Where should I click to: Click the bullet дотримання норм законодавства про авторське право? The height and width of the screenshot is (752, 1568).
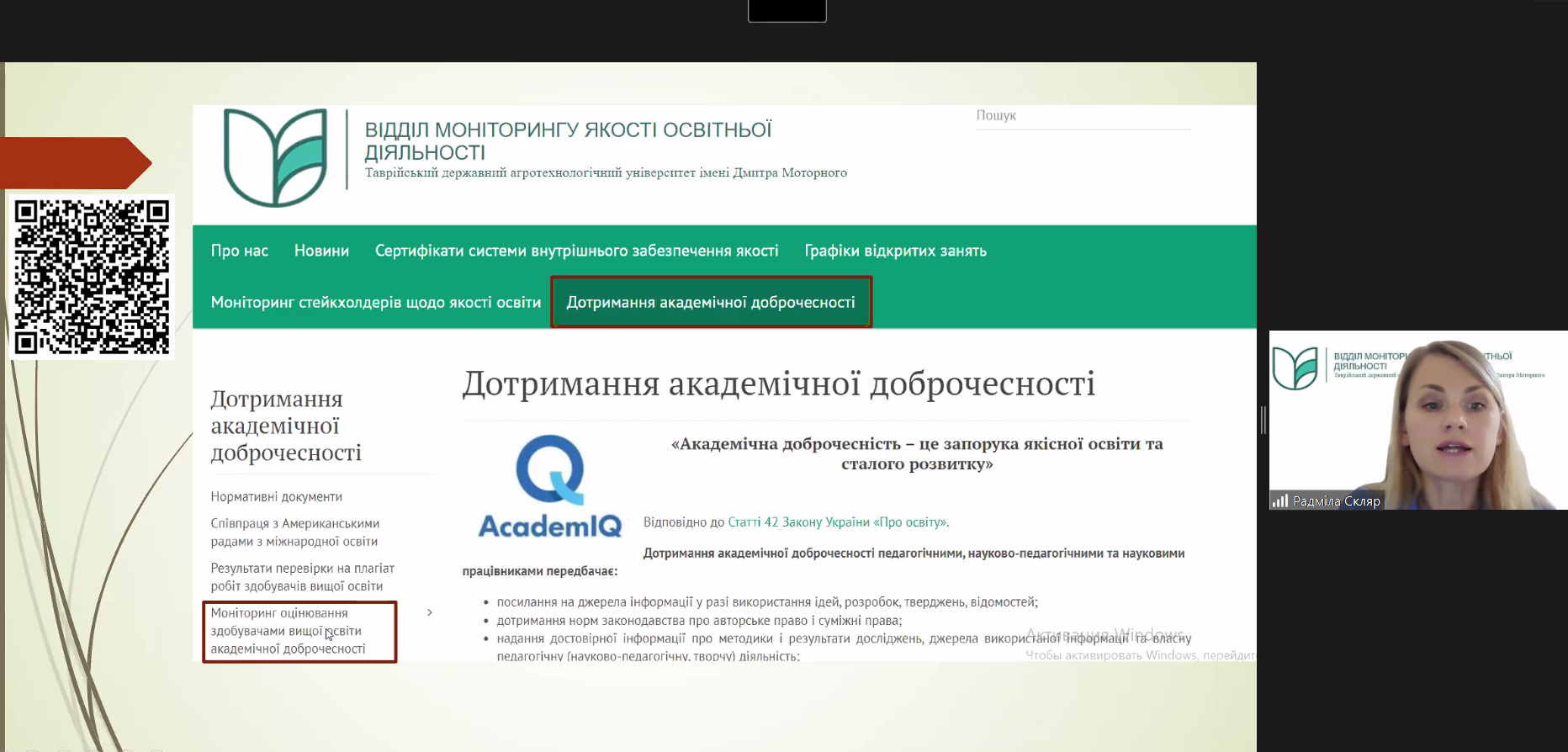[x=699, y=621]
